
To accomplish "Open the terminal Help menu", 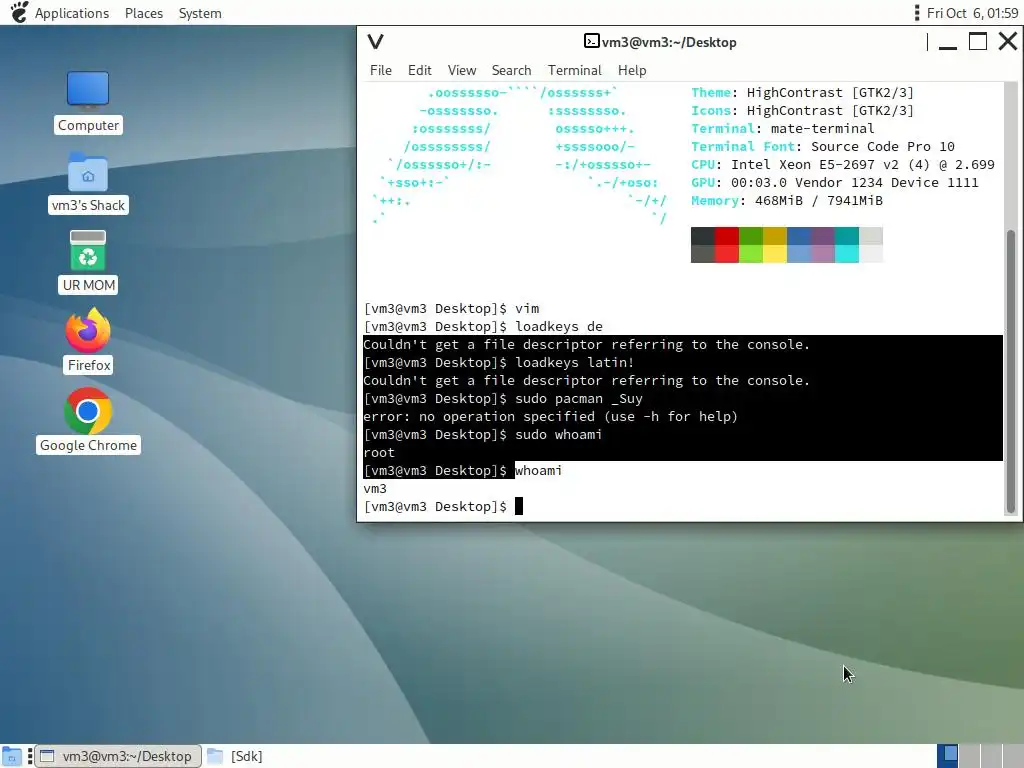I will [632, 70].
